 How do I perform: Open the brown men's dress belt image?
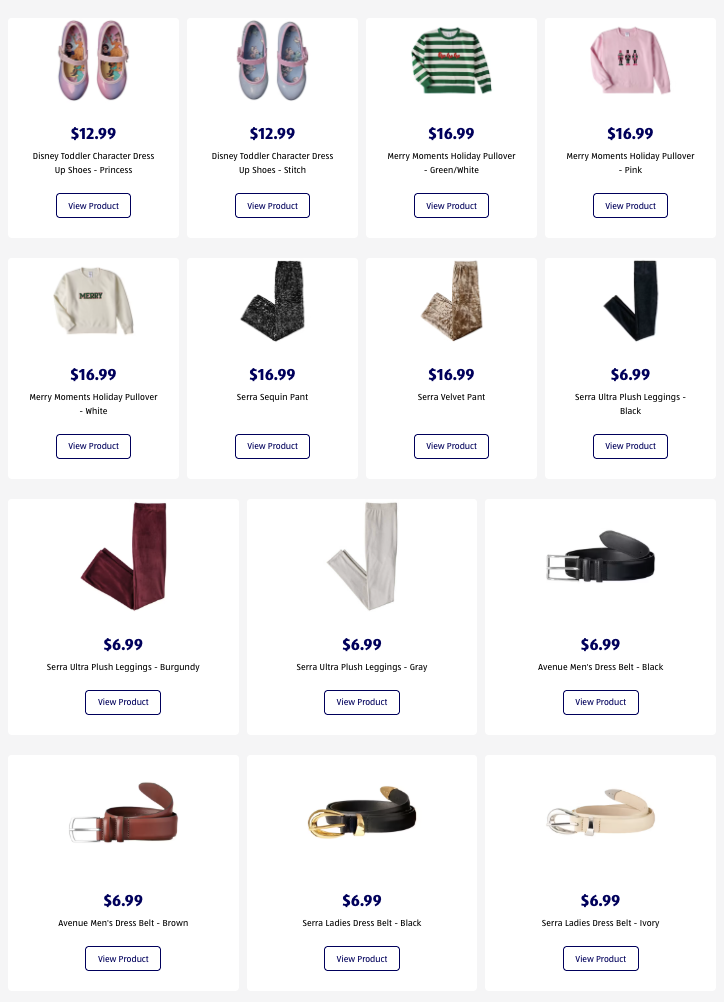click(x=123, y=812)
